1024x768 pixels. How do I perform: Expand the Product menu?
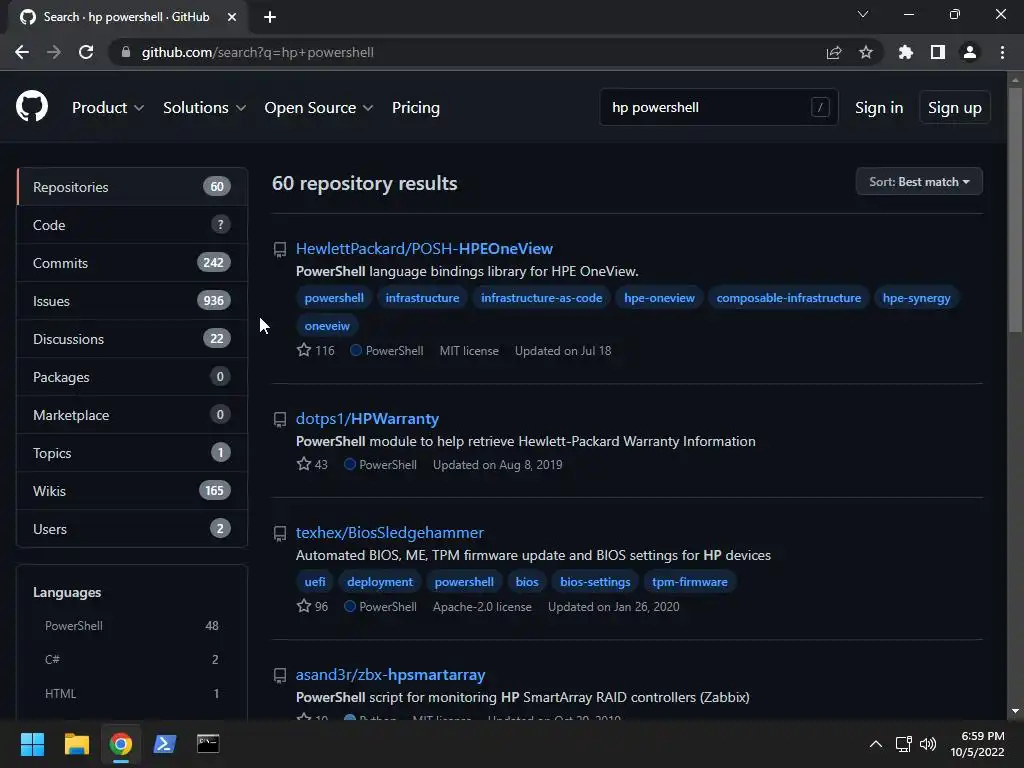pos(108,107)
